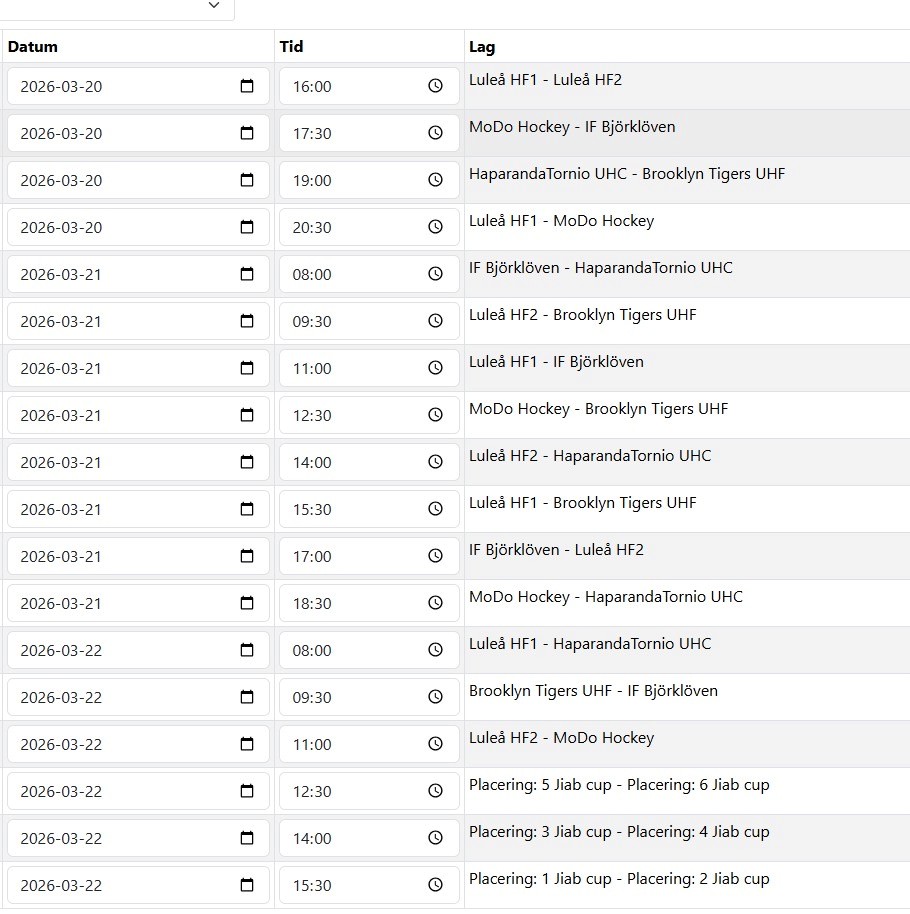Open date picker icon for Luleå HF1 - IF Björklöven

(247, 368)
